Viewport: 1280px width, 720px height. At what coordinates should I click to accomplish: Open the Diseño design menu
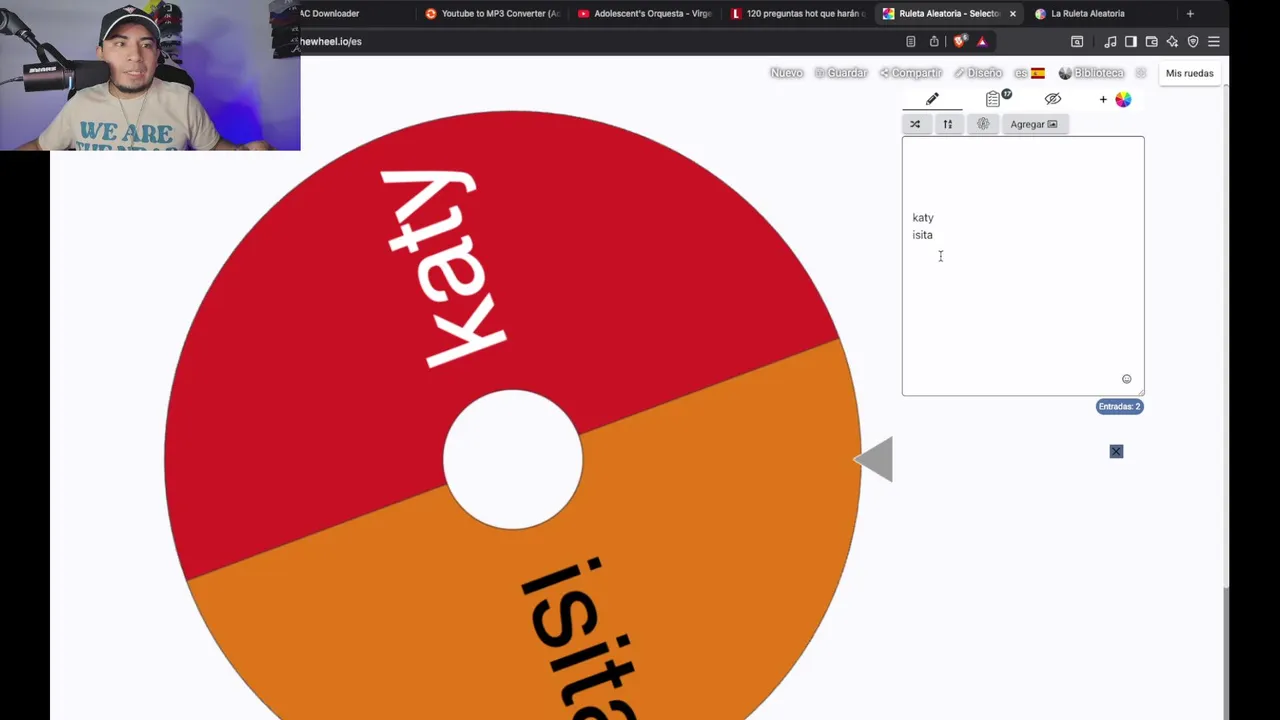click(x=978, y=73)
